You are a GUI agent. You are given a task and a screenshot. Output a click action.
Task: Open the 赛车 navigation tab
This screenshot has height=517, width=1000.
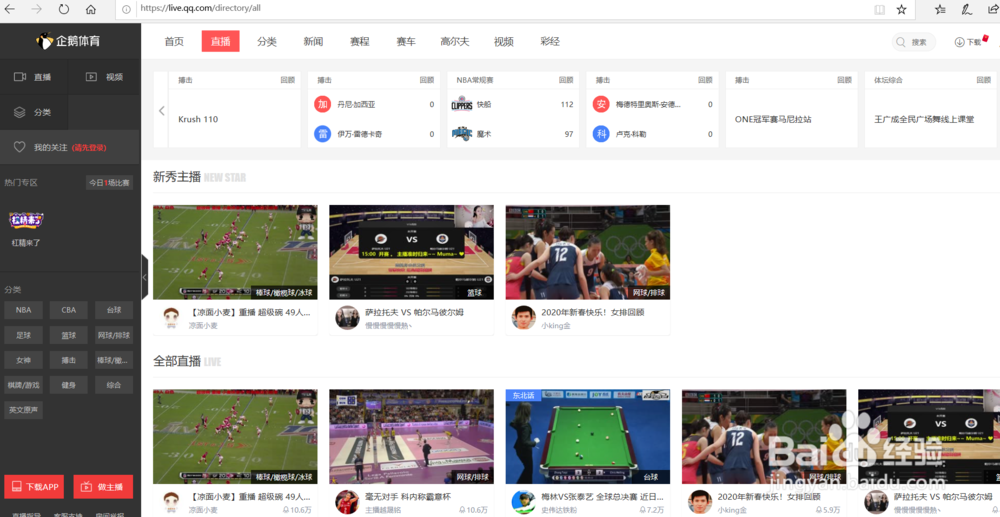coord(406,41)
